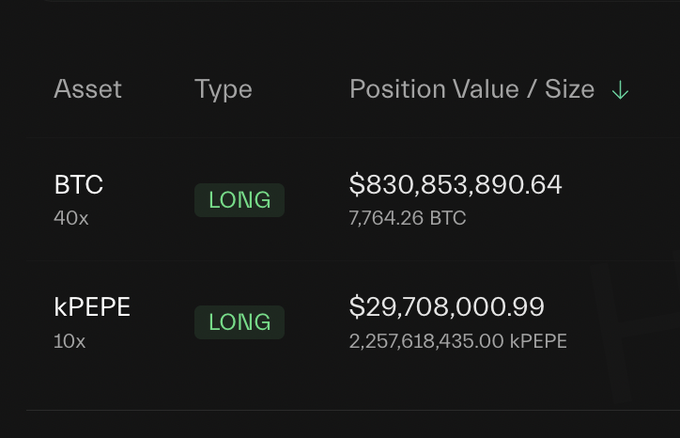Toggle the green descending sort arrow
This screenshot has width=680, height=438.
620,90
